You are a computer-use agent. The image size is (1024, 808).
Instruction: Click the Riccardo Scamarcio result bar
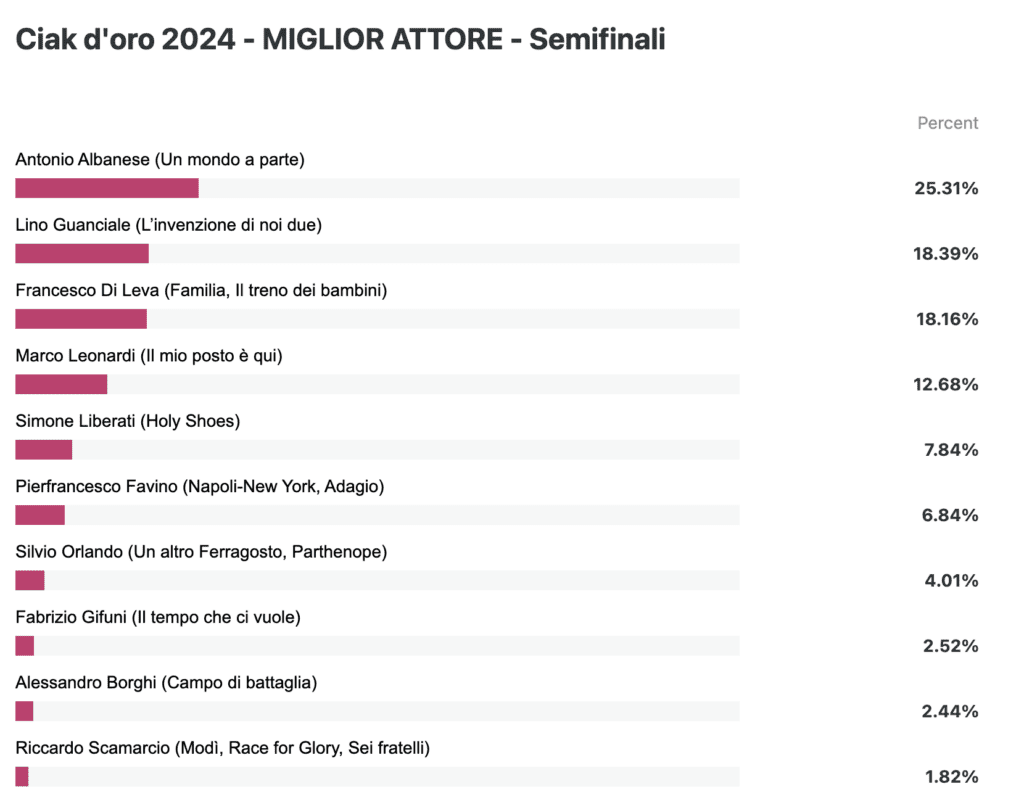pos(377,777)
